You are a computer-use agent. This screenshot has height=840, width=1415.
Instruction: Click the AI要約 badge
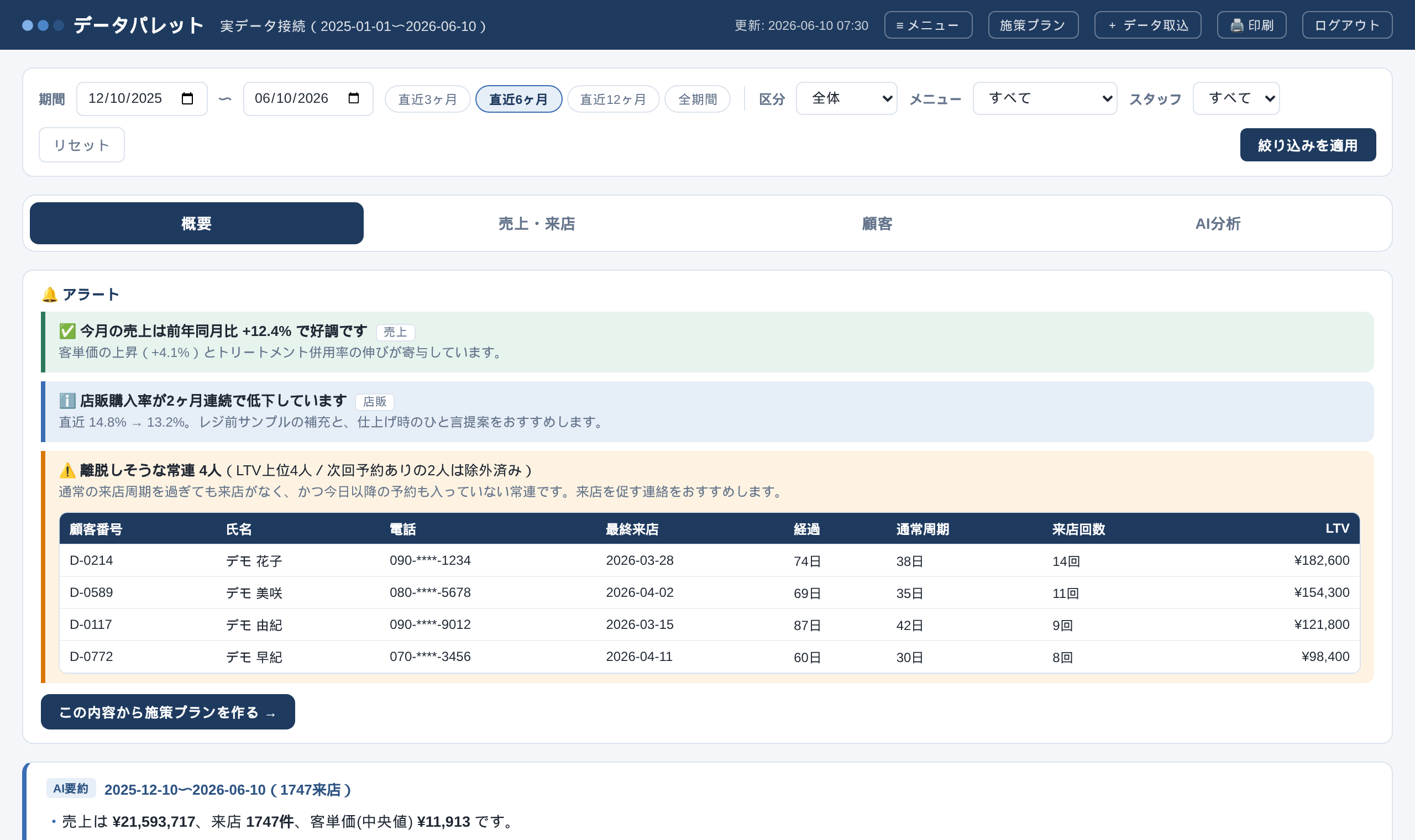pos(71,789)
